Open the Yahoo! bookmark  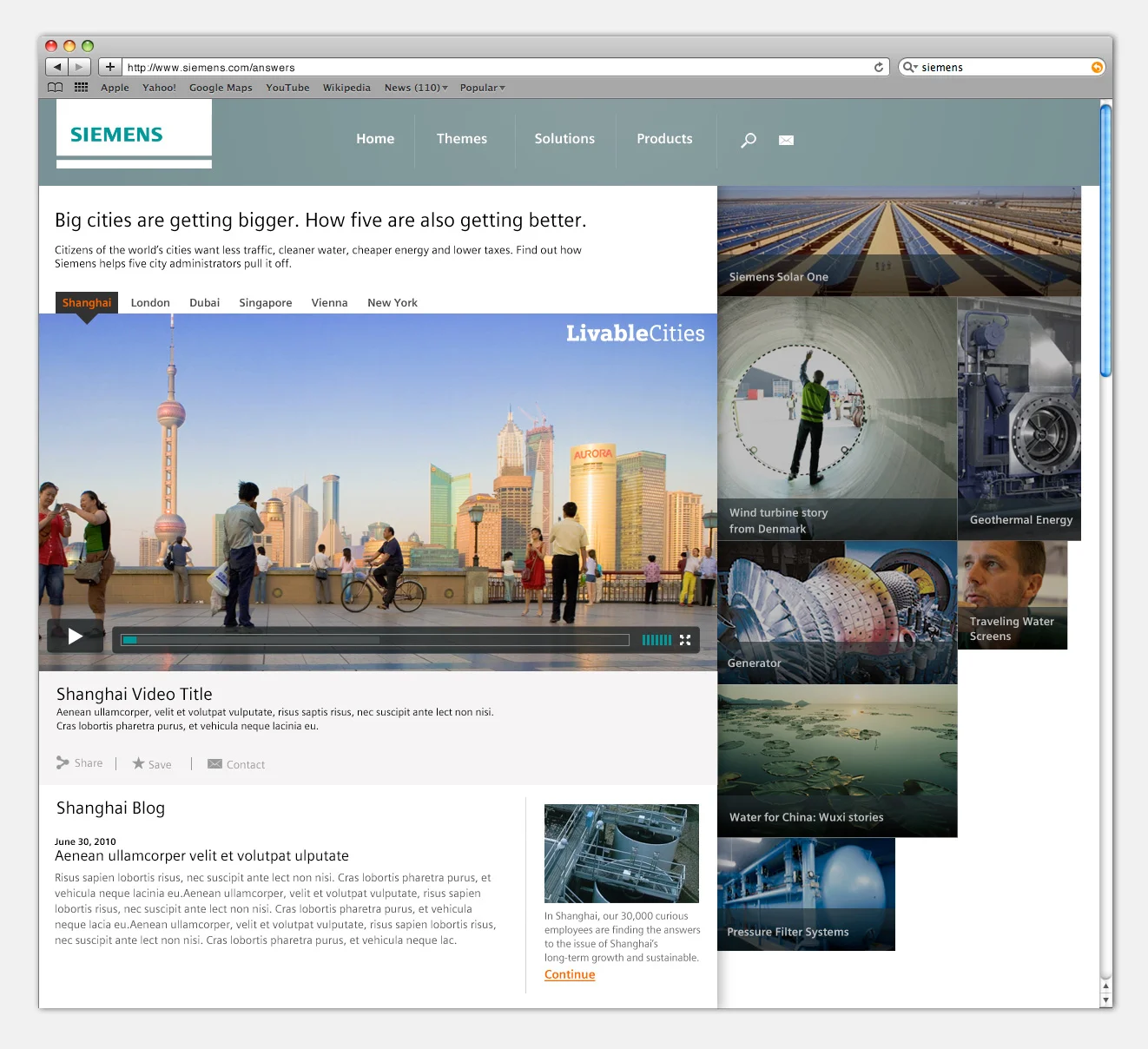[x=159, y=88]
